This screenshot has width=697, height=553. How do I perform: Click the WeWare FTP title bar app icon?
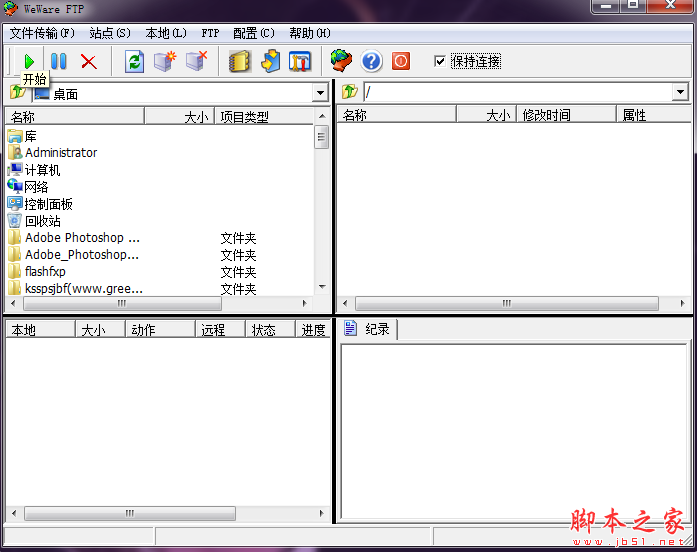point(11,8)
